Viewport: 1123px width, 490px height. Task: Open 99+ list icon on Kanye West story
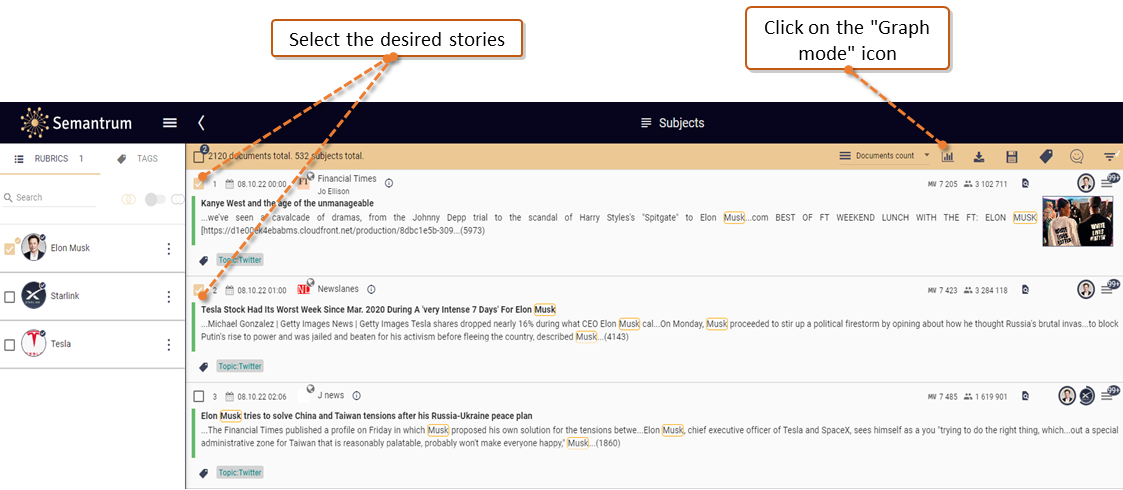(x=1109, y=183)
